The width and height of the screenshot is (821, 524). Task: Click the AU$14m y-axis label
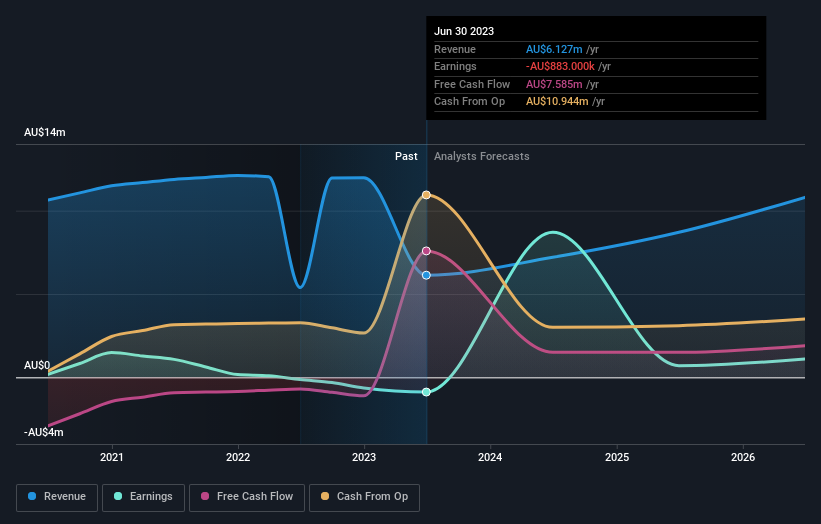pos(45,132)
